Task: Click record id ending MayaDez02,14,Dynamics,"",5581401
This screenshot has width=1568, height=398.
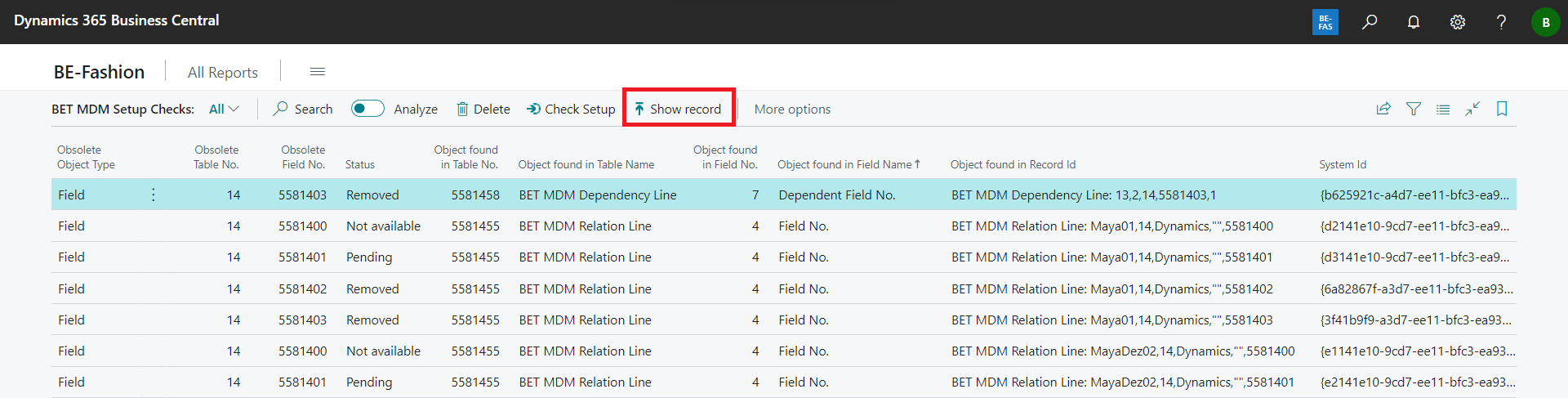Action: [x=1123, y=382]
